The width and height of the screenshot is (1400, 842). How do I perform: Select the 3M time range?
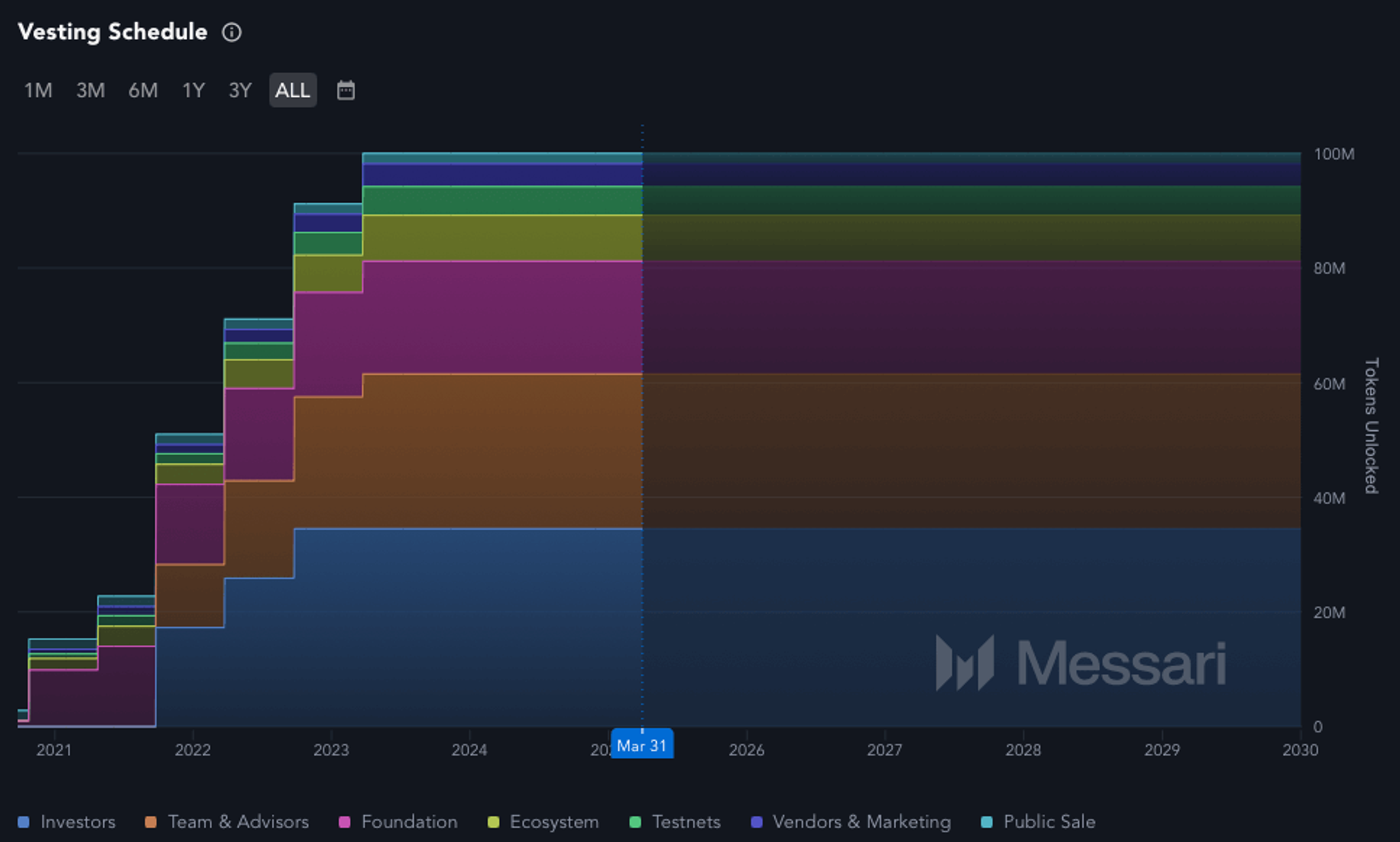click(90, 90)
